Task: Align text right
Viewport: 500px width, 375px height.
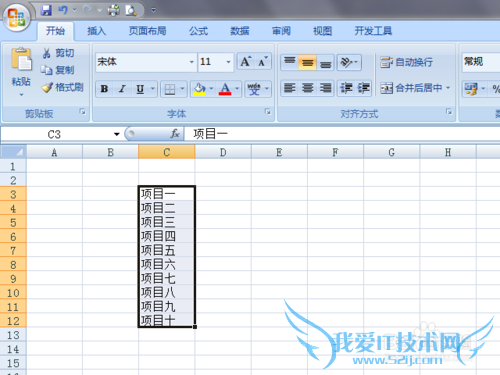Action: pos(325,88)
